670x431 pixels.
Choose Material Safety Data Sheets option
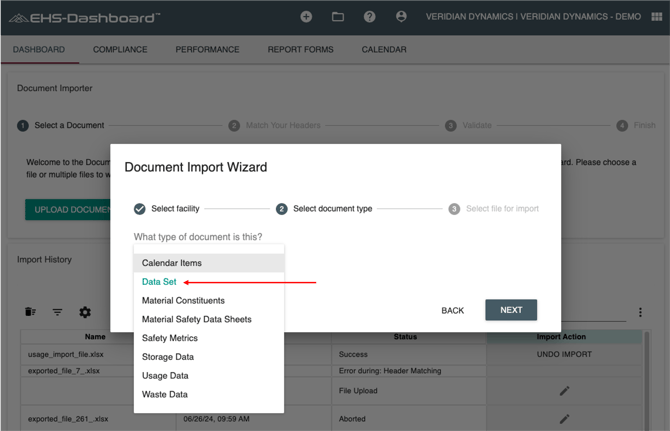[x=196, y=319]
